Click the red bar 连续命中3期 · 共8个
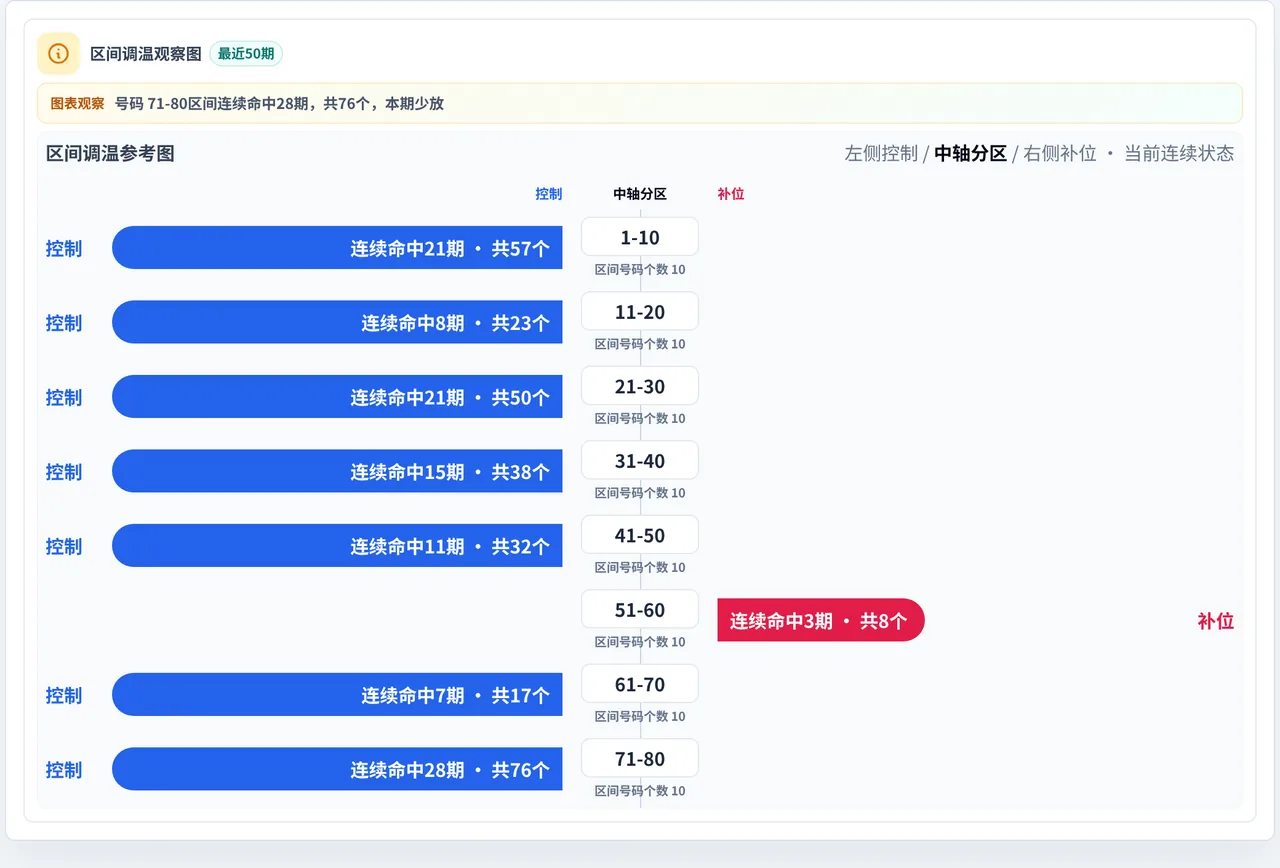Screen dimensions: 1280x868 [821, 620]
